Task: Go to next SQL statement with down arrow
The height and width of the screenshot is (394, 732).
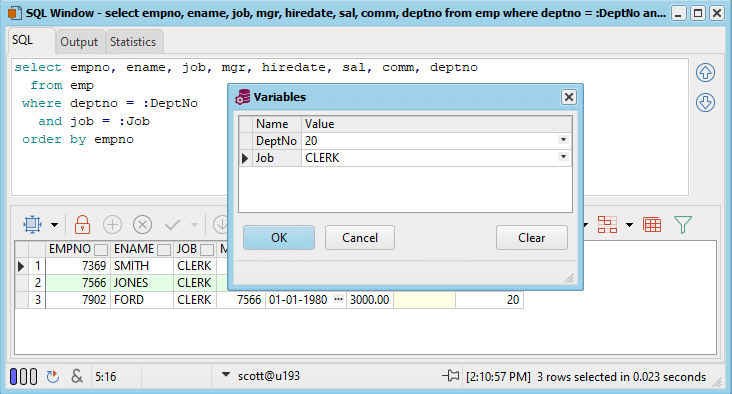Action: 705,103
